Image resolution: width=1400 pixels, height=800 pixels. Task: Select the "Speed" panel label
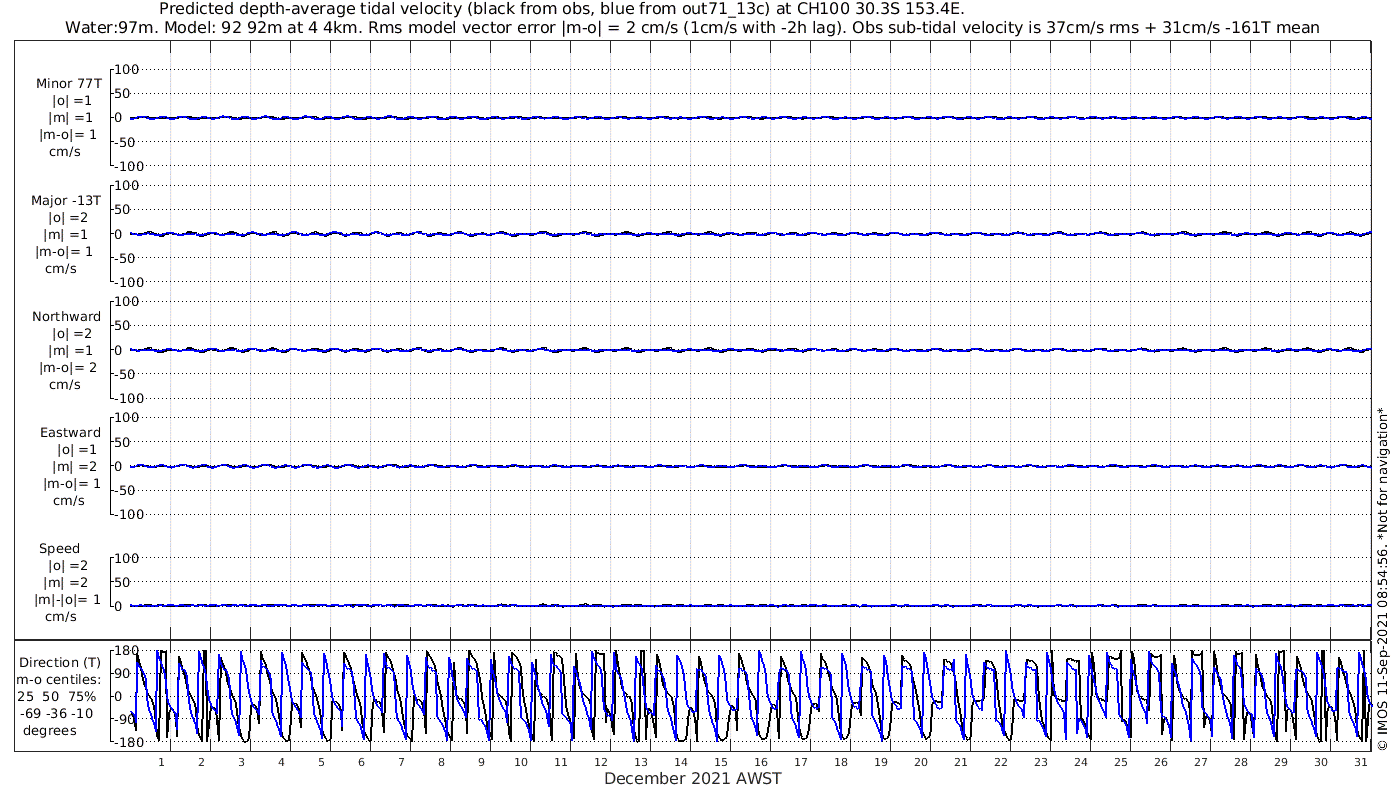tap(59, 549)
